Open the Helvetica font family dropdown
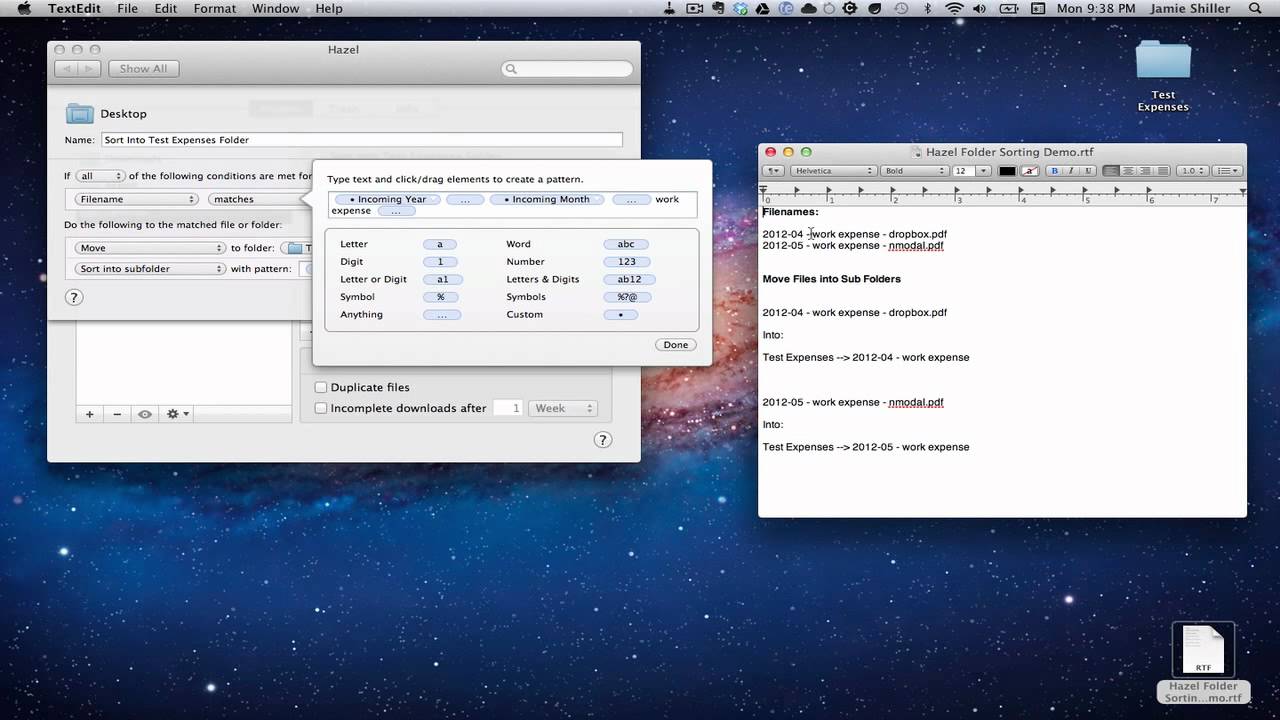Image resolution: width=1280 pixels, height=720 pixels. [834, 171]
